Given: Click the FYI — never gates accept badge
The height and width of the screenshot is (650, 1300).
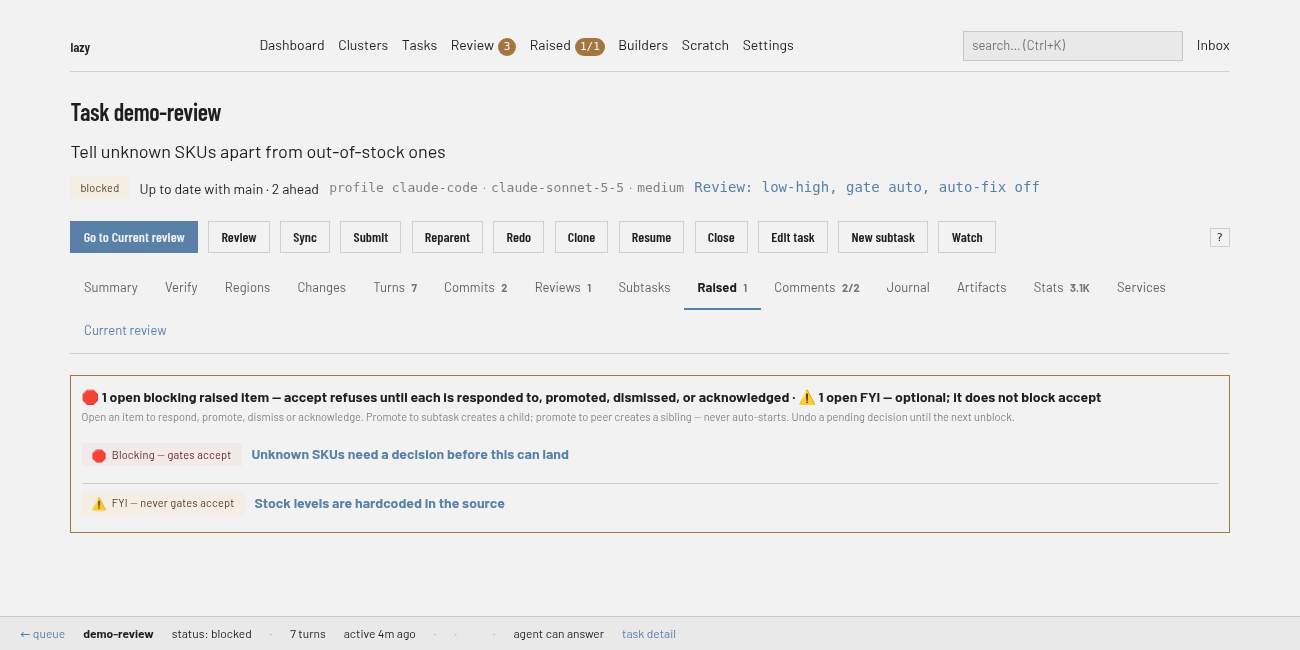Looking at the screenshot, I should [163, 504].
